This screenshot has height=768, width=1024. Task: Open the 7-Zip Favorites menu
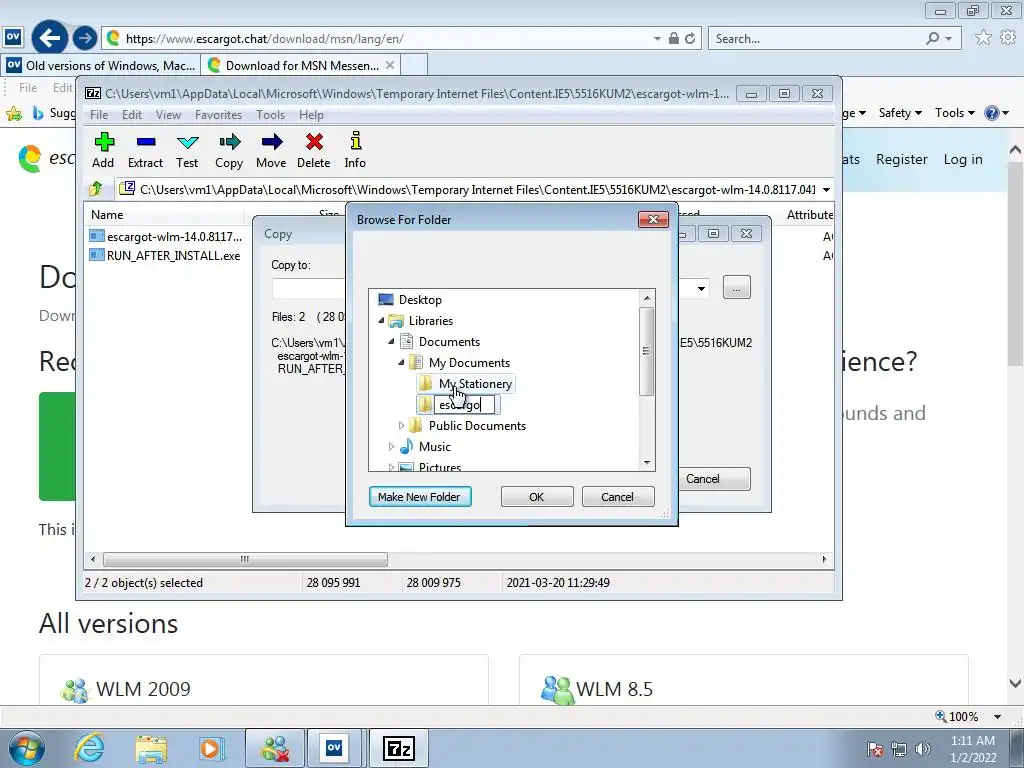[218, 114]
